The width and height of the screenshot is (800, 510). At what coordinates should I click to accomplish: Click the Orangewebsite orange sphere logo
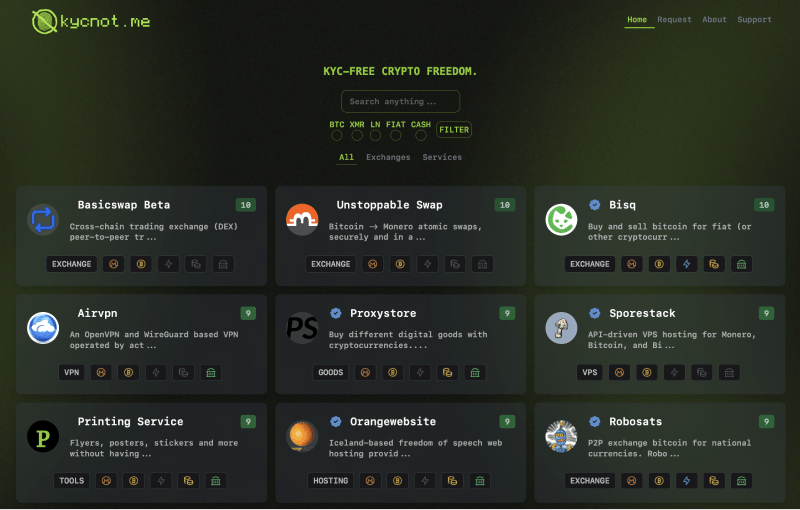coord(302,437)
